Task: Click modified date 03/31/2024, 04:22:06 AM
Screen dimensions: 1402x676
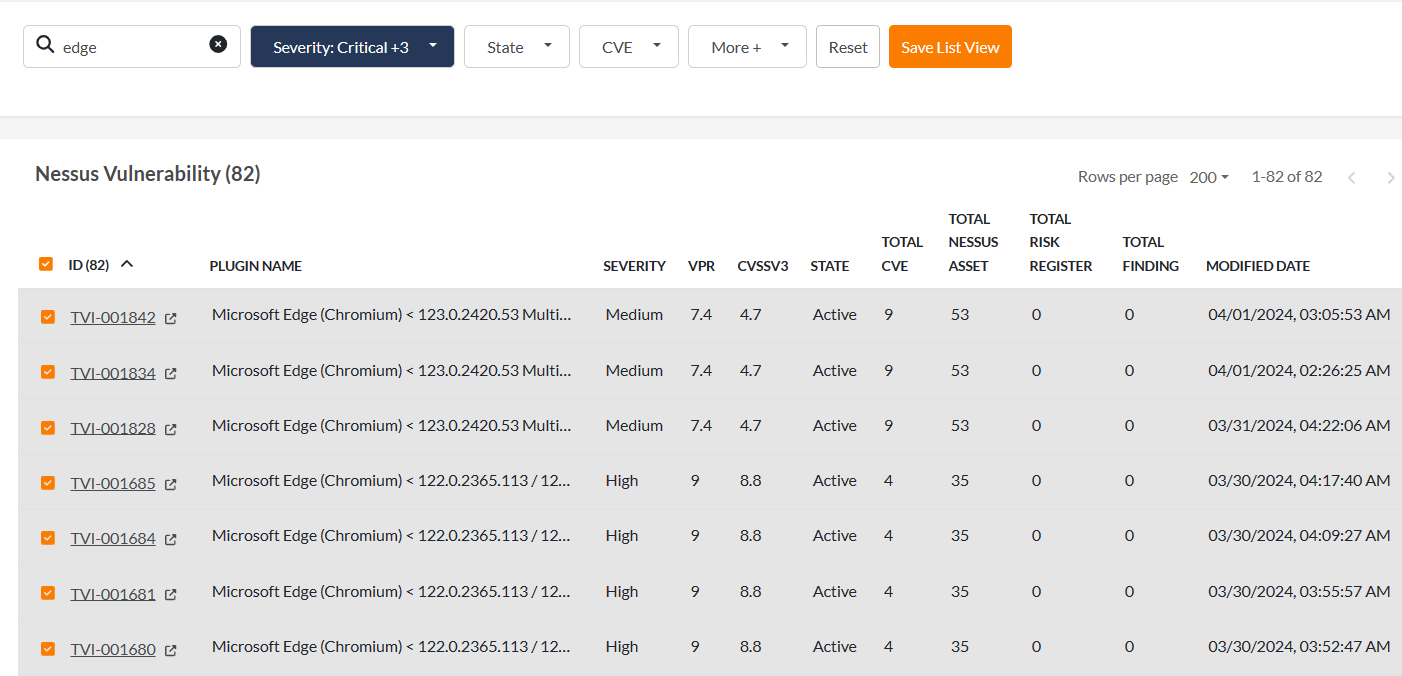Action: coord(1299,426)
